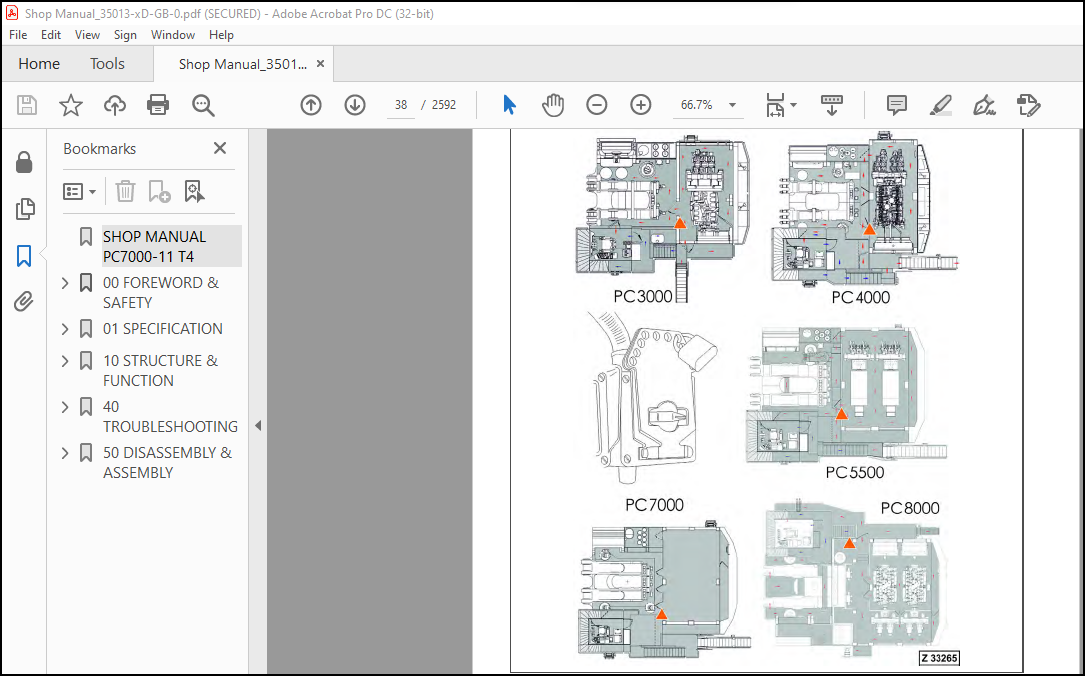
Task: Click the PC8000 diagram label
Action: [x=910, y=508]
